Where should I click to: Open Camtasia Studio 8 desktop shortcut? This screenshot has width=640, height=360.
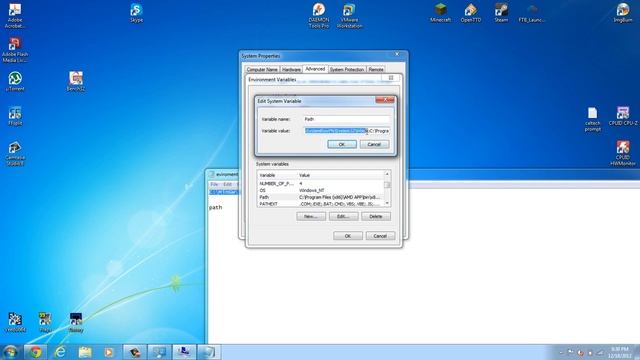point(15,153)
